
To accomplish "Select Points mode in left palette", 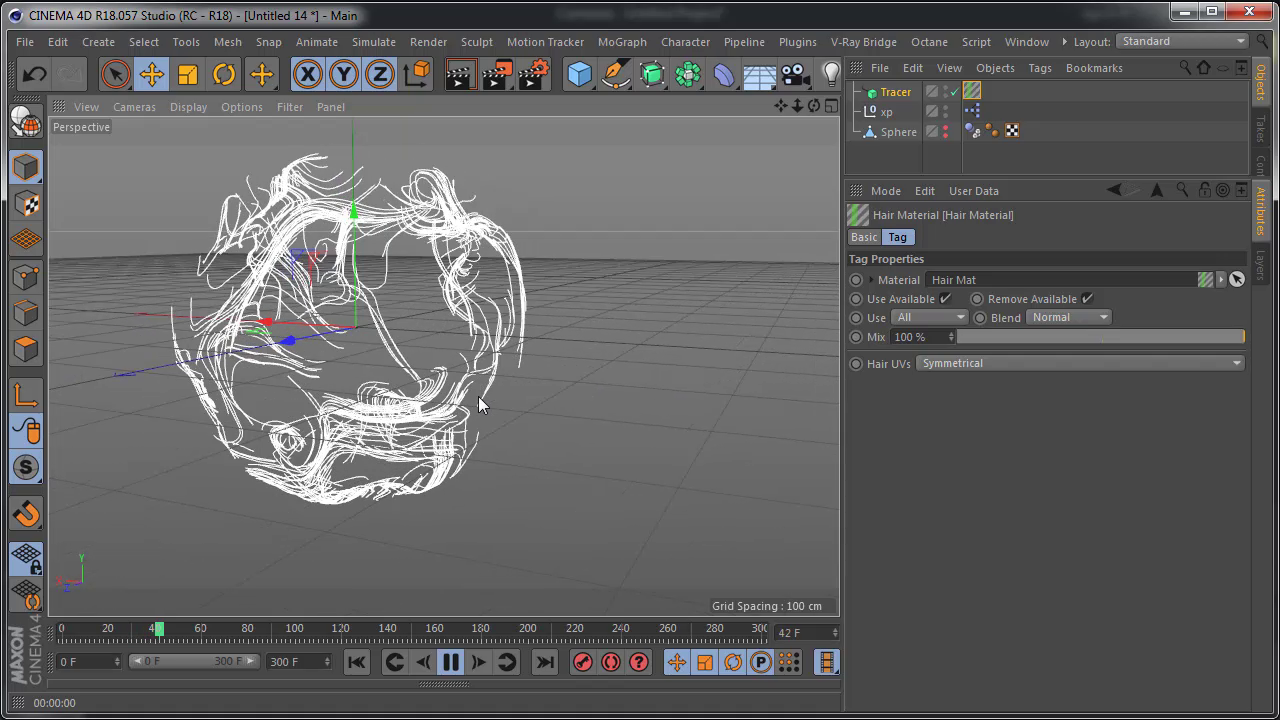I will [26, 277].
